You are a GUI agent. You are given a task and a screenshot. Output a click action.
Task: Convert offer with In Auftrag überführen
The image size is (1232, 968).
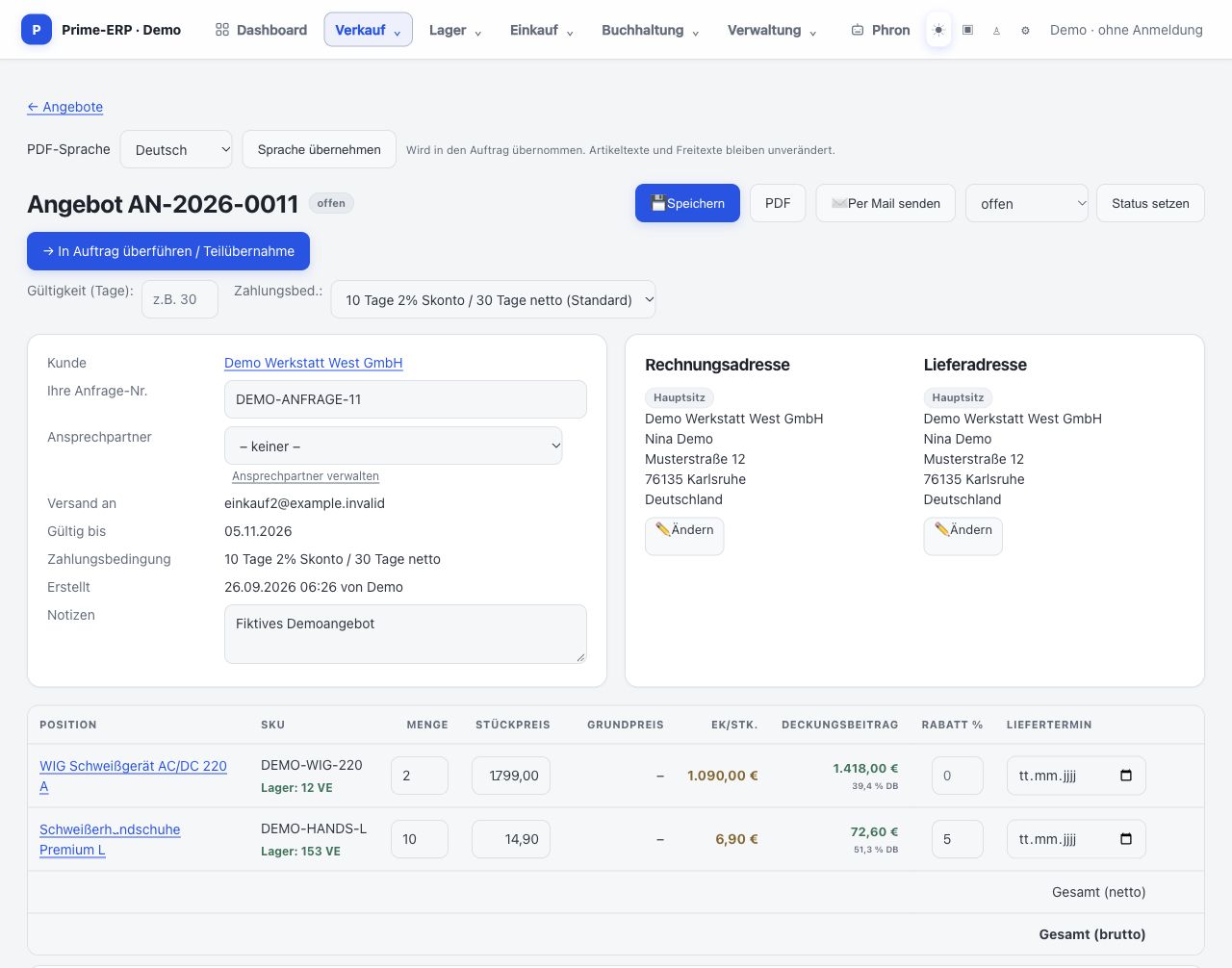[168, 251]
